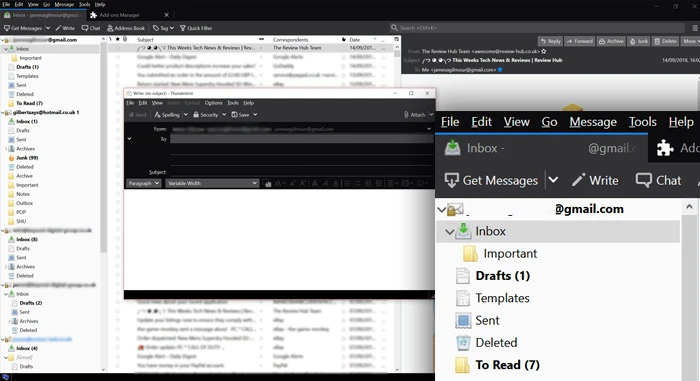Click the Quick Filter toolbar button
This screenshot has height=381, width=700.
tap(196, 28)
